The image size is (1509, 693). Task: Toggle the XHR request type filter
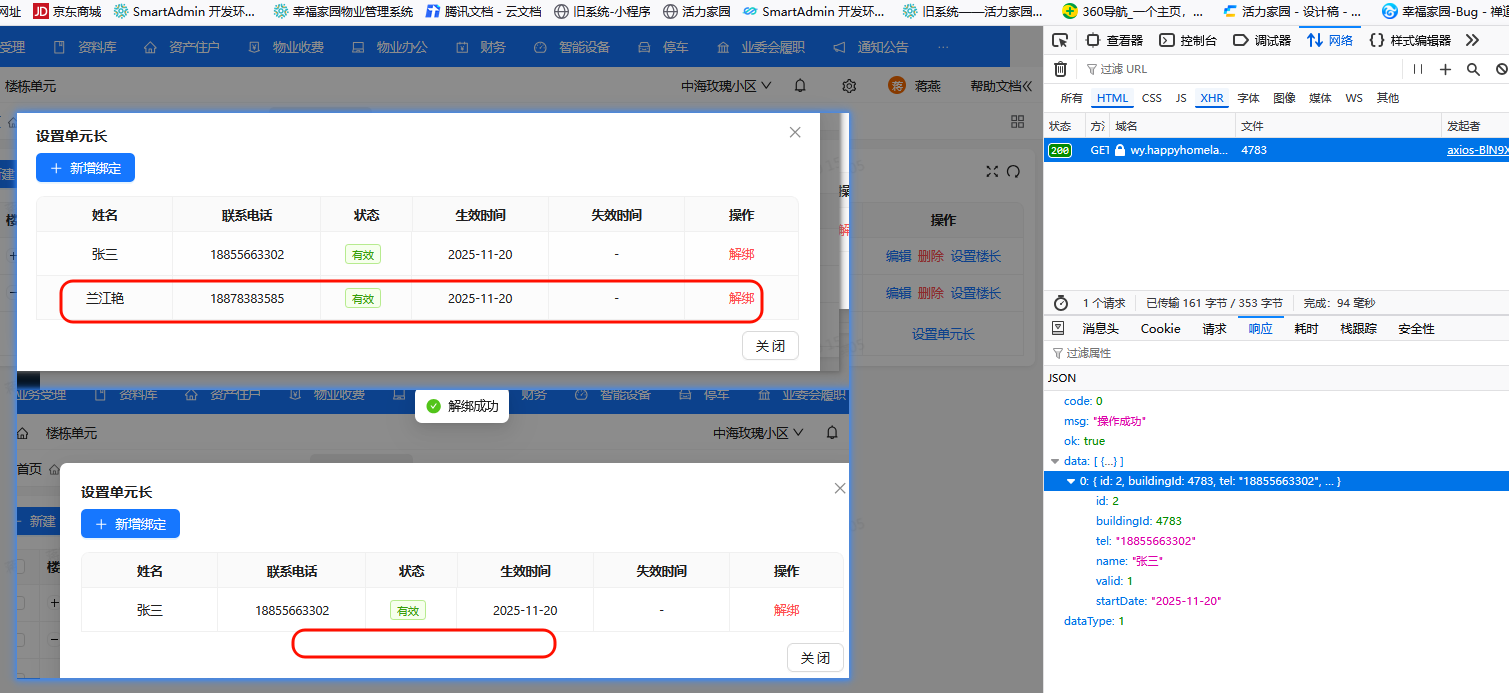tap(1212, 97)
